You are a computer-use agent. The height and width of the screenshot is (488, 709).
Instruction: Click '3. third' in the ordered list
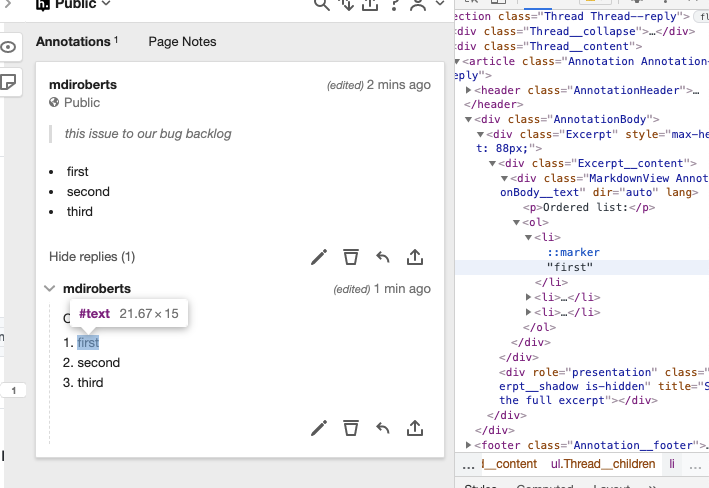coord(83,382)
